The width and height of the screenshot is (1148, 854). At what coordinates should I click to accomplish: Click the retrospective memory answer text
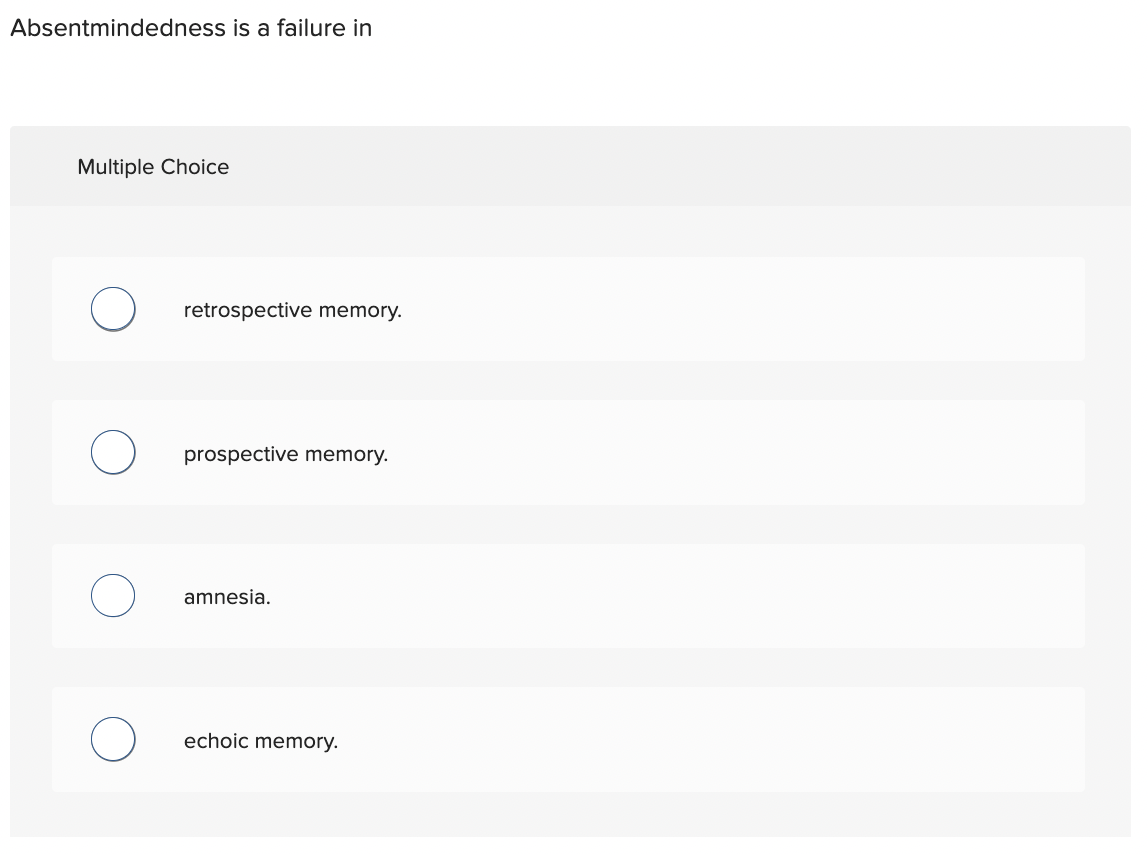[x=292, y=310]
